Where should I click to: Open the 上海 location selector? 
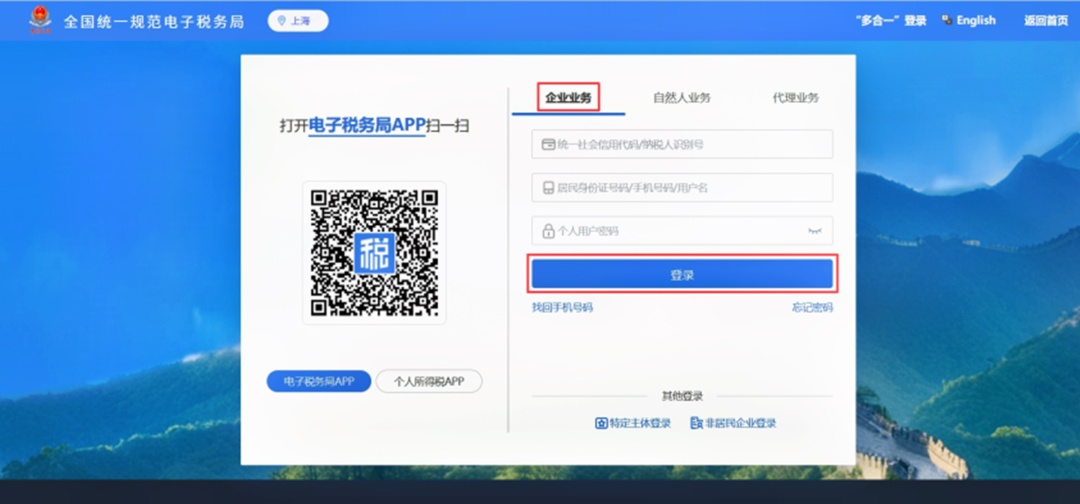click(x=298, y=21)
